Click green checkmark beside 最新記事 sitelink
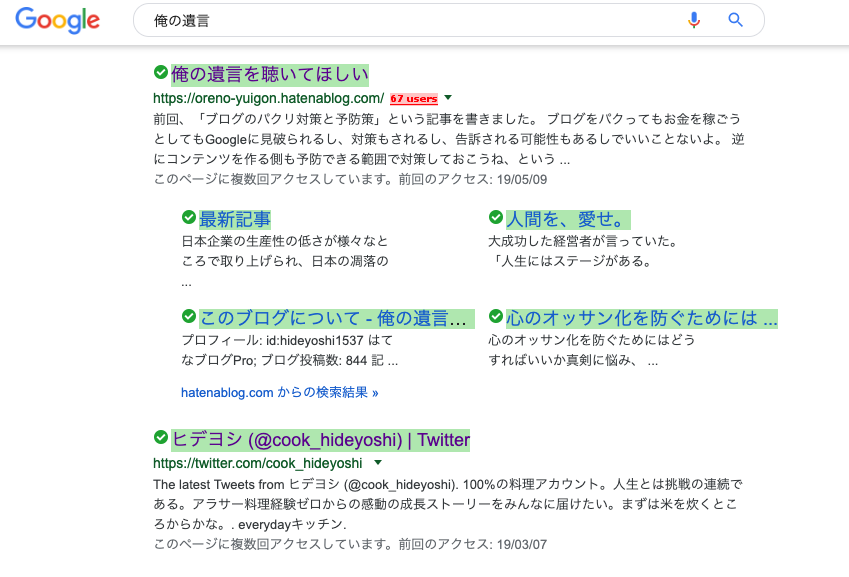849x577 pixels. pos(190,218)
